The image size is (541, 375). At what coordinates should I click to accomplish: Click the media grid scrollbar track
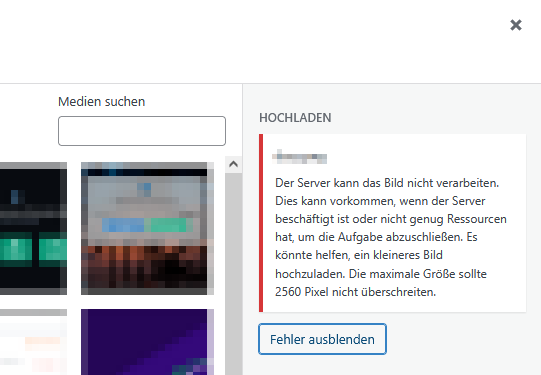(x=234, y=274)
